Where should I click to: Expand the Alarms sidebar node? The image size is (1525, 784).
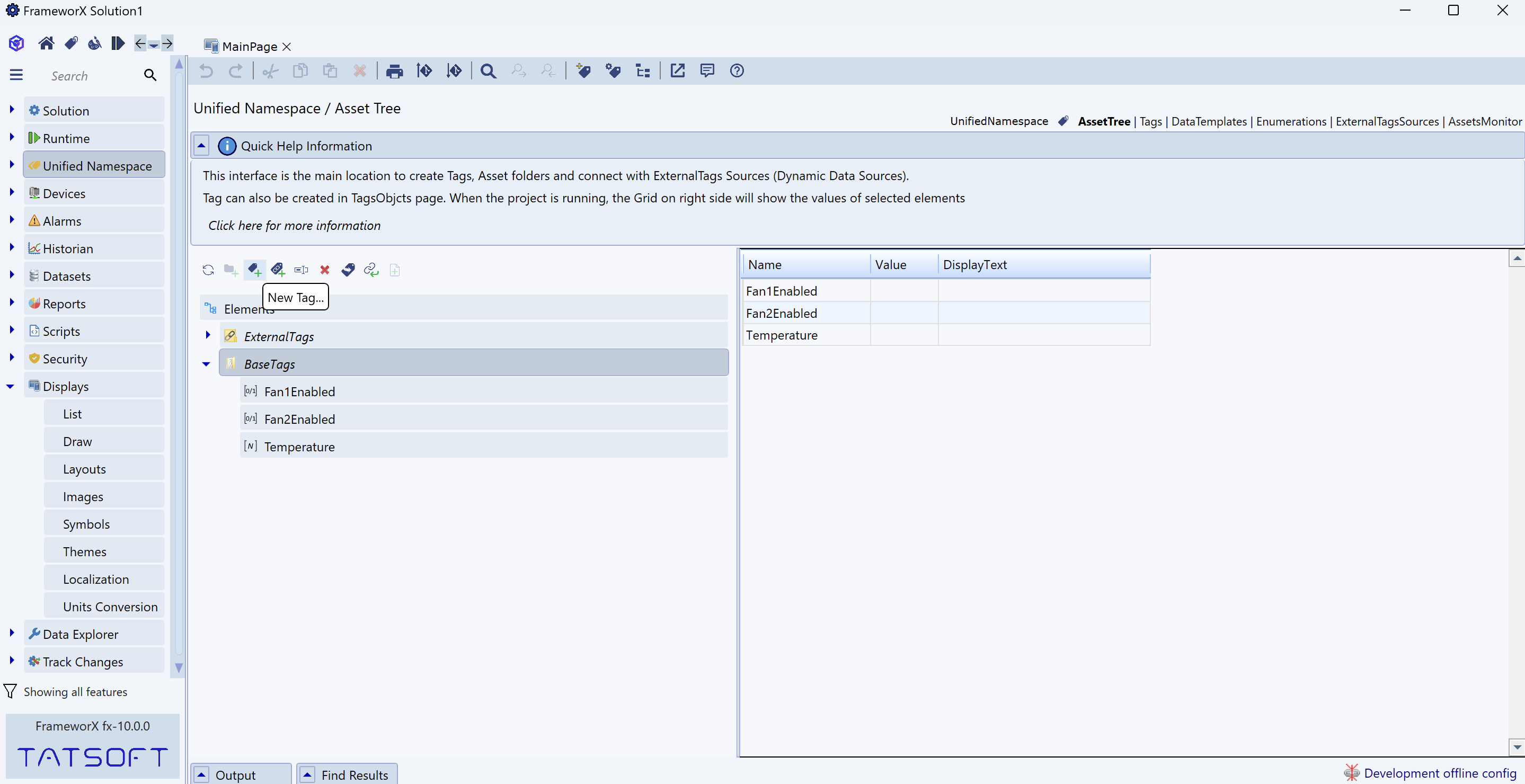pos(12,219)
